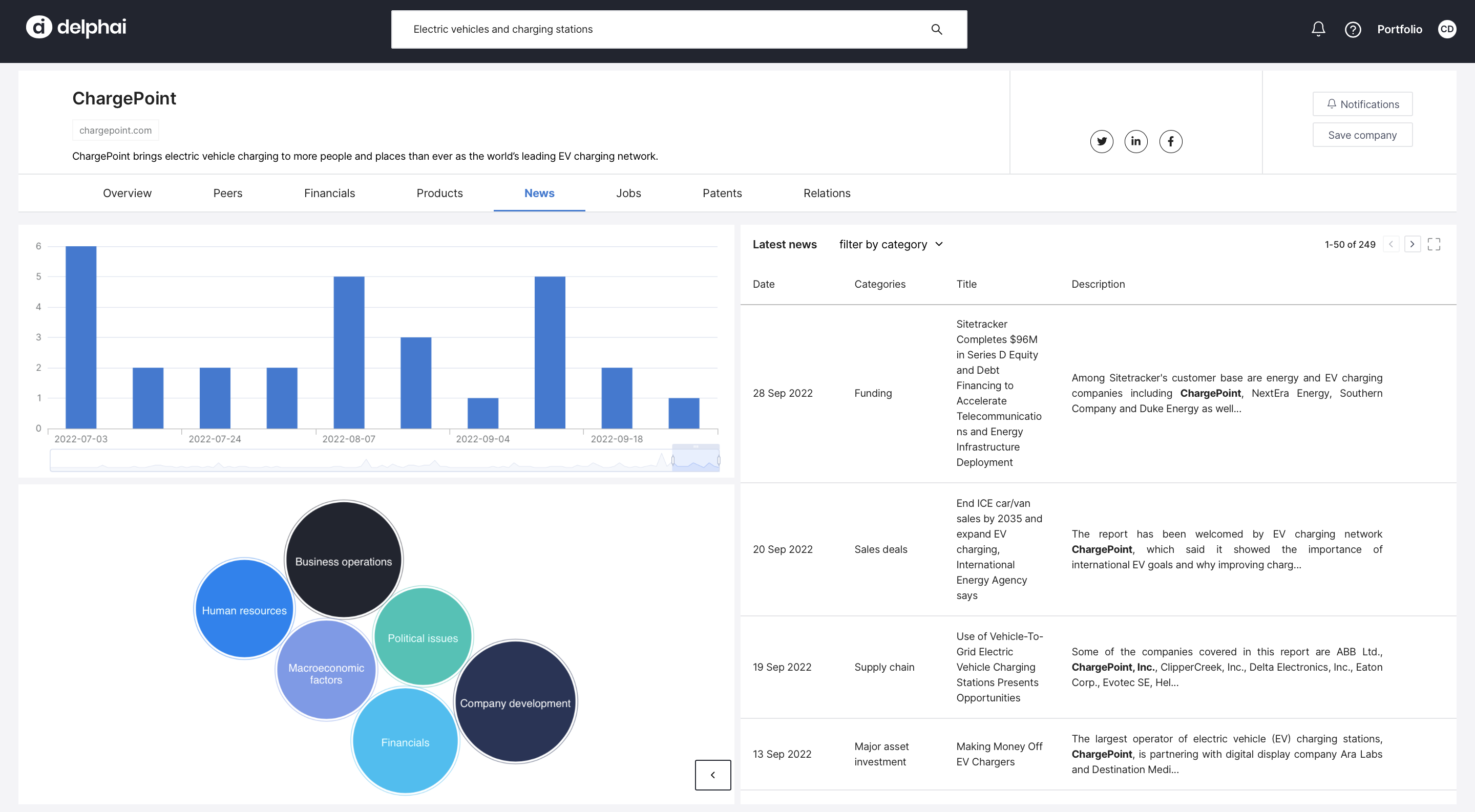Screen dimensions: 1475x812
Task: Go to next page of news
Action: click(1412, 244)
